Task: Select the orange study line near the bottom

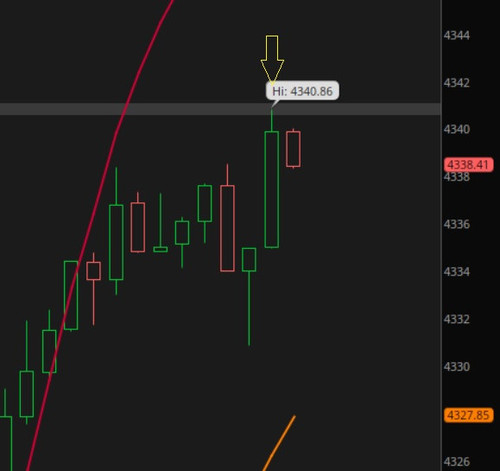Action: (279, 443)
